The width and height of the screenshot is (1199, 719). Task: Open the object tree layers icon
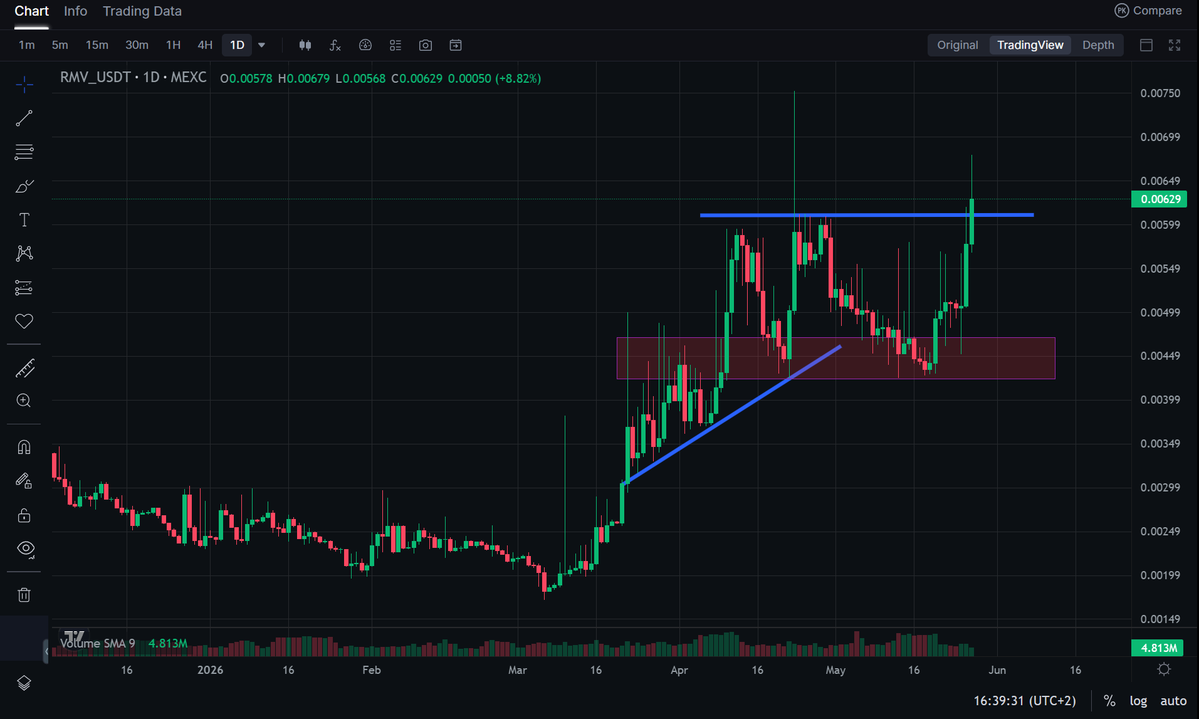click(24, 683)
